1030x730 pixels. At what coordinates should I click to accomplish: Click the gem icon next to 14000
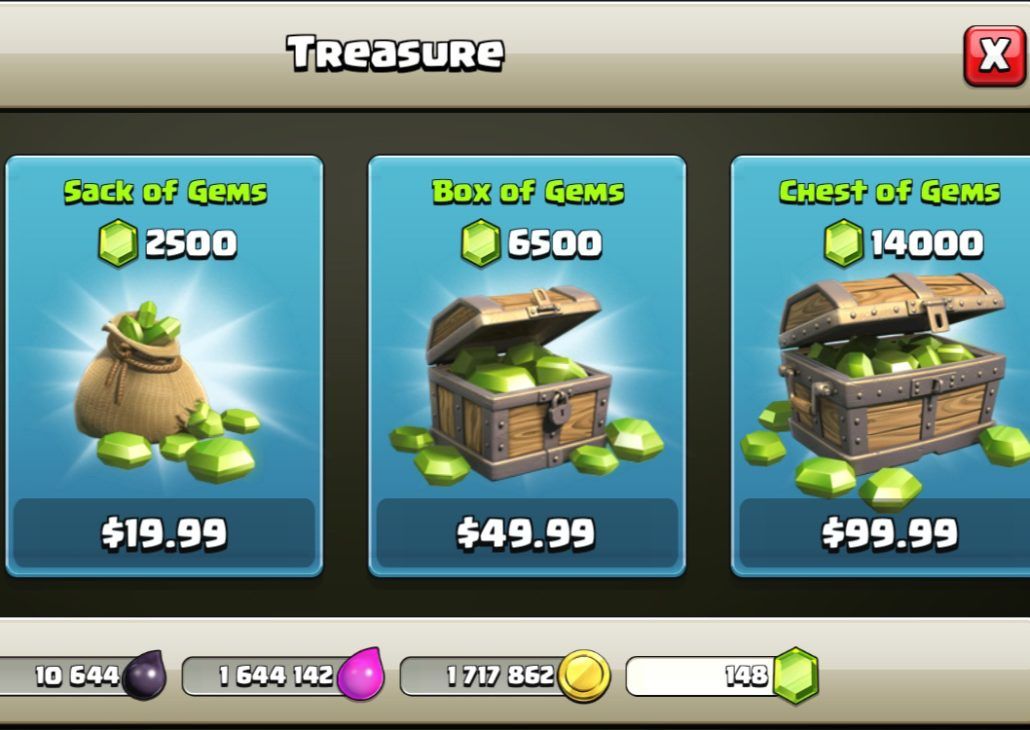coord(843,243)
